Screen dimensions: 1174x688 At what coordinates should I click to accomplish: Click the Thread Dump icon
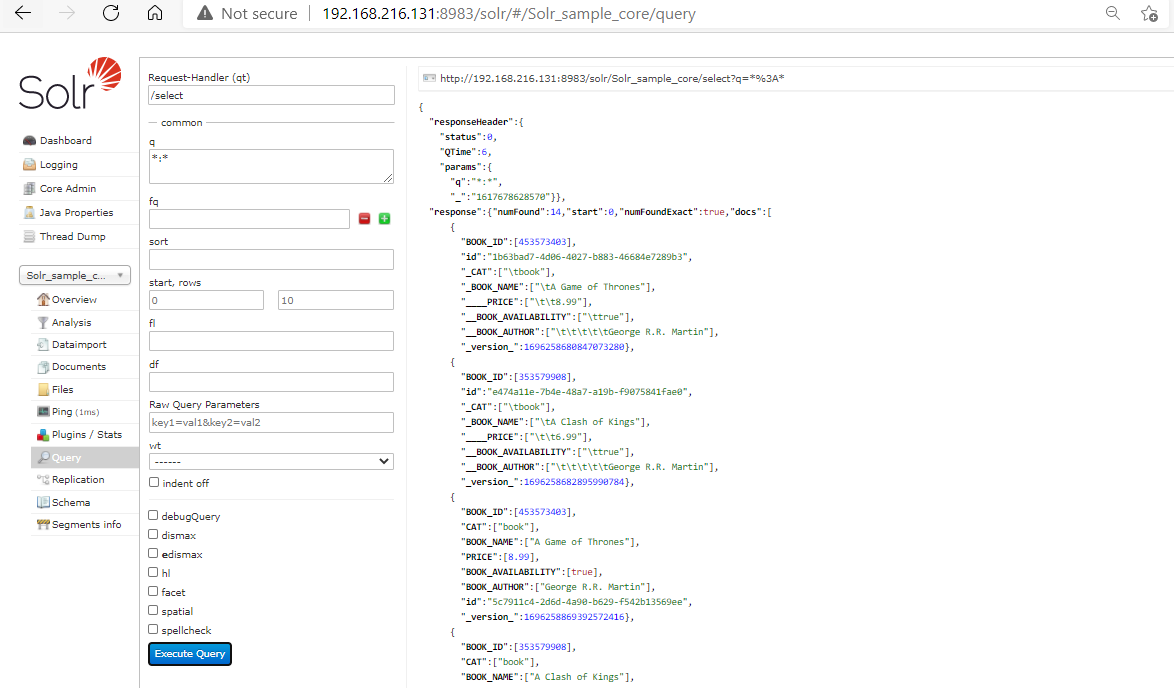tap(29, 236)
